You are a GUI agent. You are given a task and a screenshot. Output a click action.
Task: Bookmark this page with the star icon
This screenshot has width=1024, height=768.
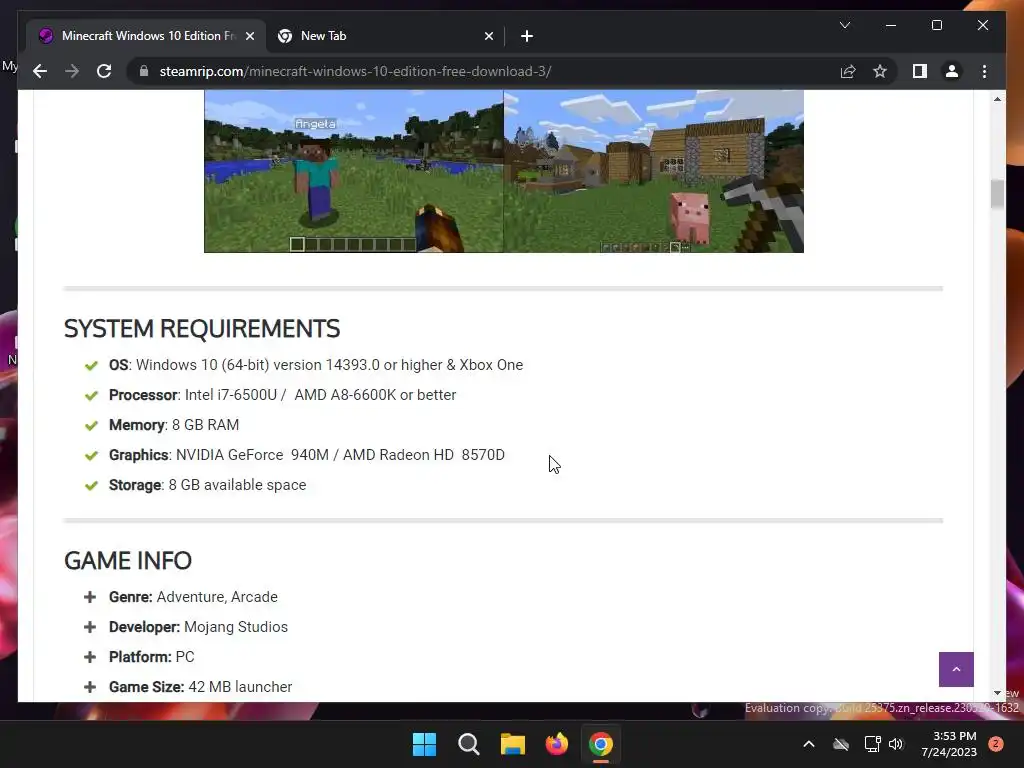click(x=880, y=71)
